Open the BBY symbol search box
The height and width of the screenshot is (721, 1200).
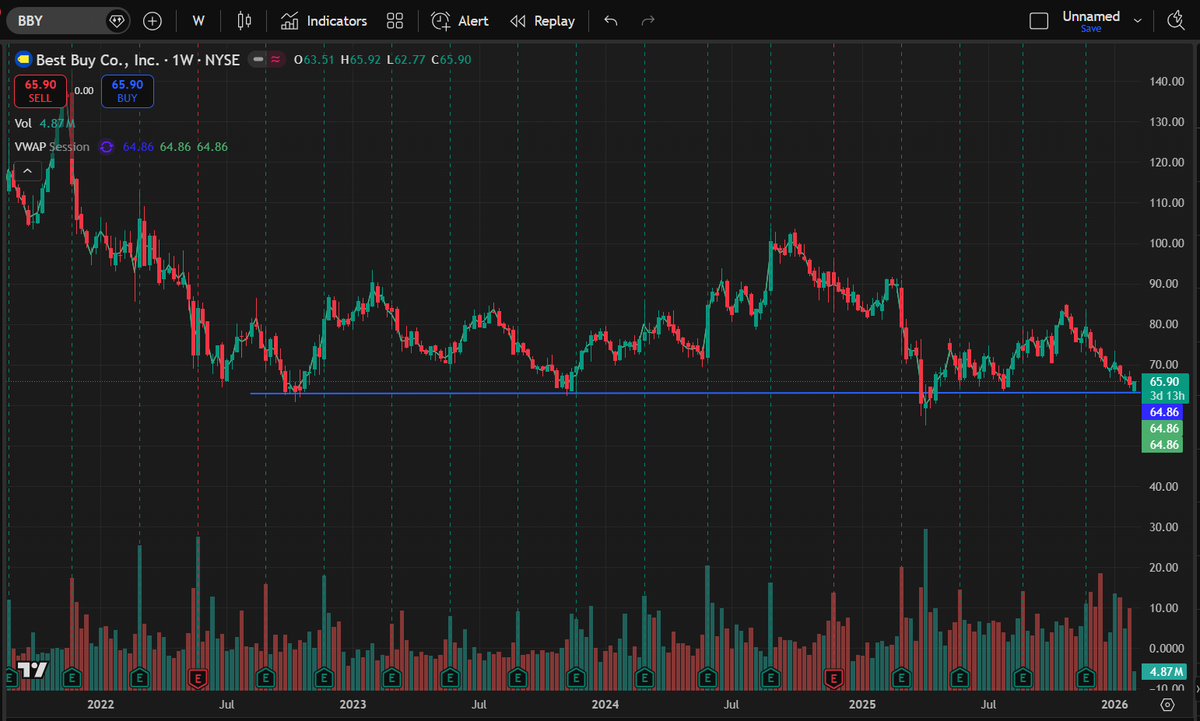(x=68, y=20)
